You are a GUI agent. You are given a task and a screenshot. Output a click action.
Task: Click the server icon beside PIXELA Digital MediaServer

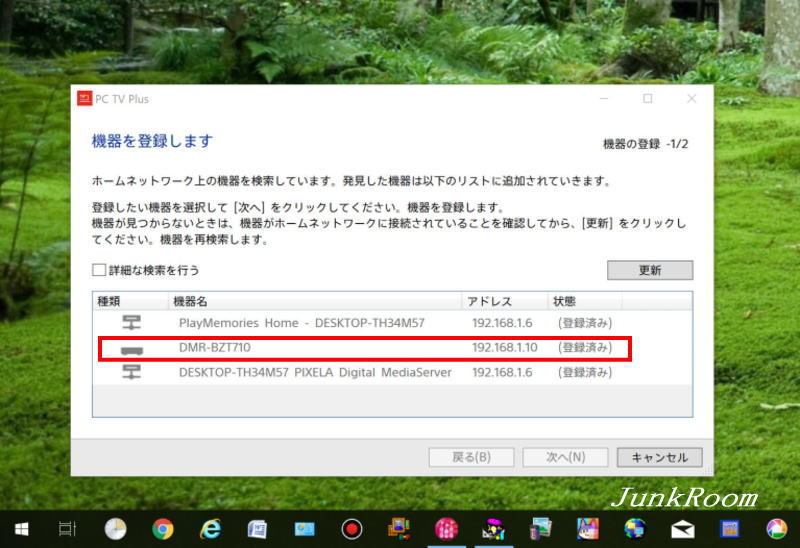click(x=132, y=372)
